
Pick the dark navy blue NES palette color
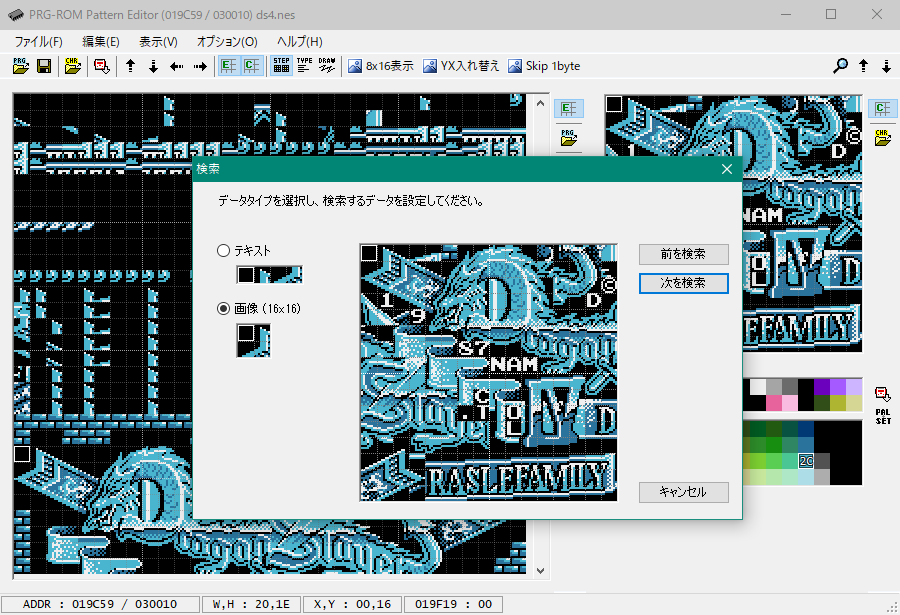[x=806, y=430]
